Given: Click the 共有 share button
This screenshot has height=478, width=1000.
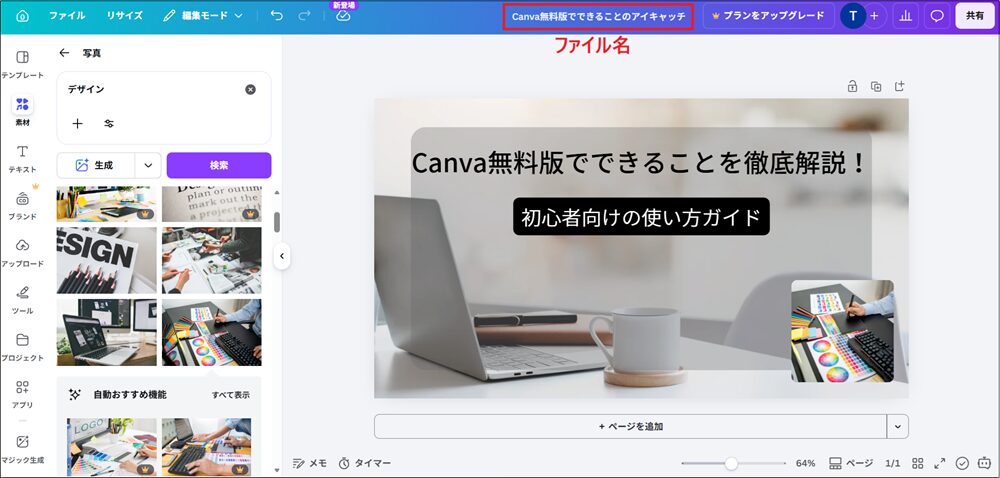Looking at the screenshot, I should [x=974, y=16].
